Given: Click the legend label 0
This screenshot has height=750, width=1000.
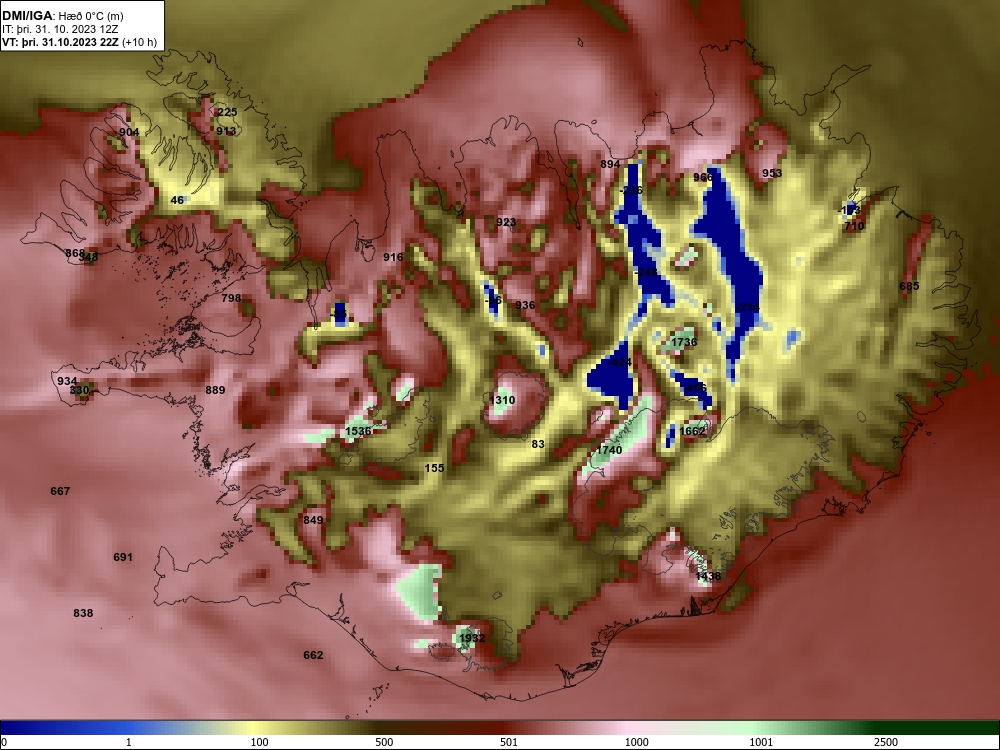Looking at the screenshot, I should [x=4, y=742].
